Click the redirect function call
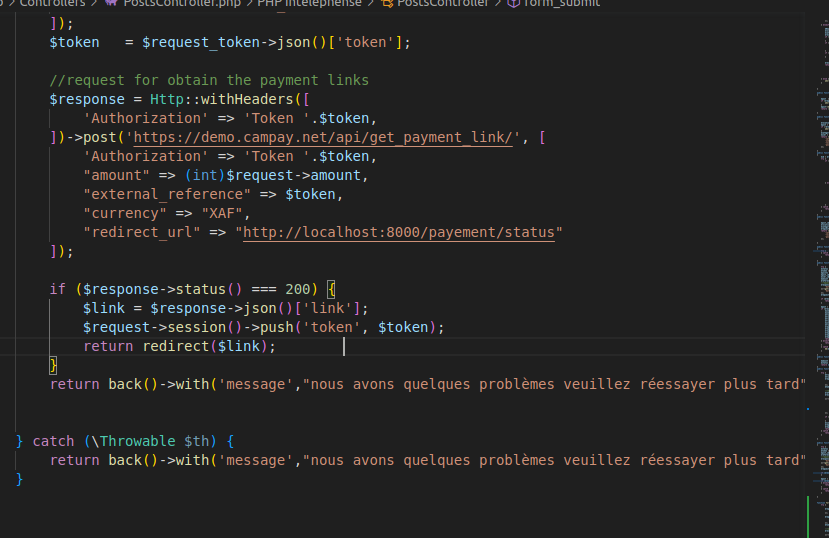This screenshot has width=829, height=538. click(176, 347)
